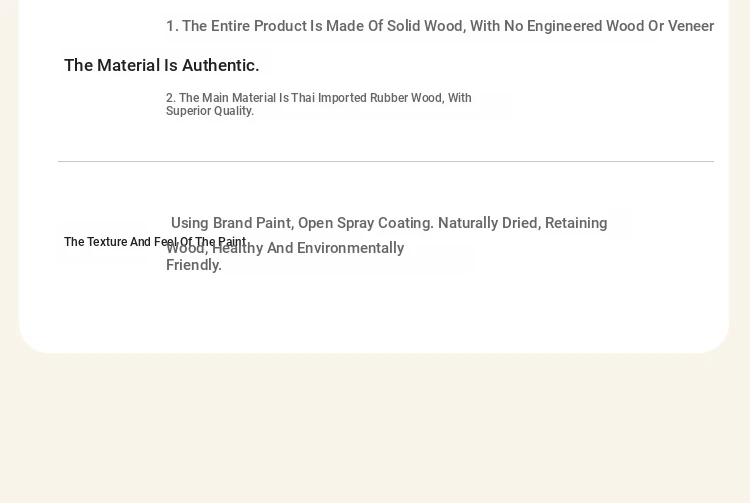The height and width of the screenshot is (503, 750).
Task: Click the word 'Retaining'
Action: (x=576, y=223)
